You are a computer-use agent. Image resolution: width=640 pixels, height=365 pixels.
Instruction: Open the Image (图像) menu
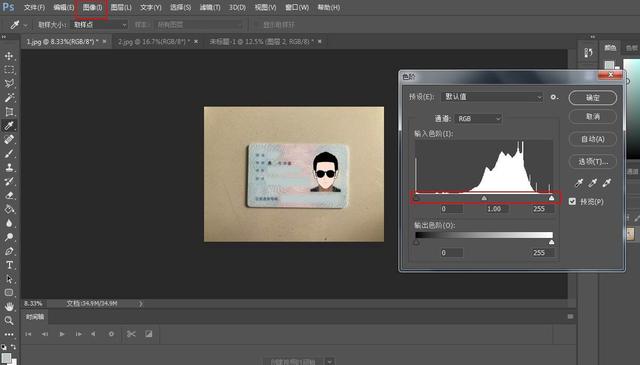(92, 7)
